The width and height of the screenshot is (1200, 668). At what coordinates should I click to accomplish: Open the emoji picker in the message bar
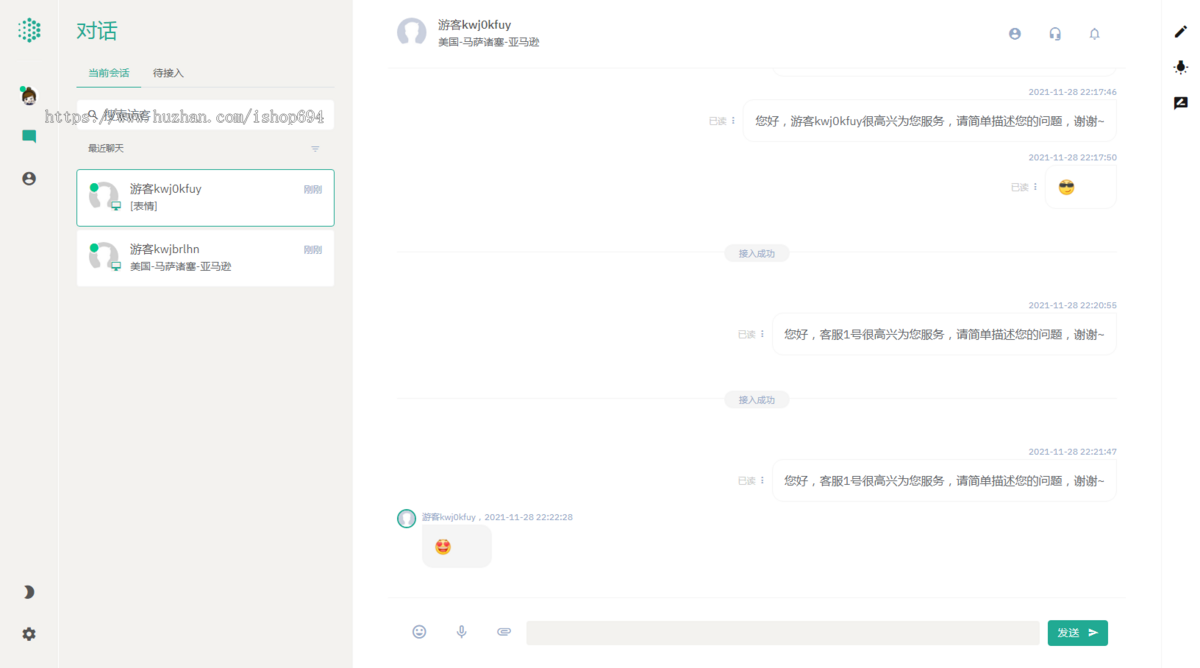tap(419, 631)
